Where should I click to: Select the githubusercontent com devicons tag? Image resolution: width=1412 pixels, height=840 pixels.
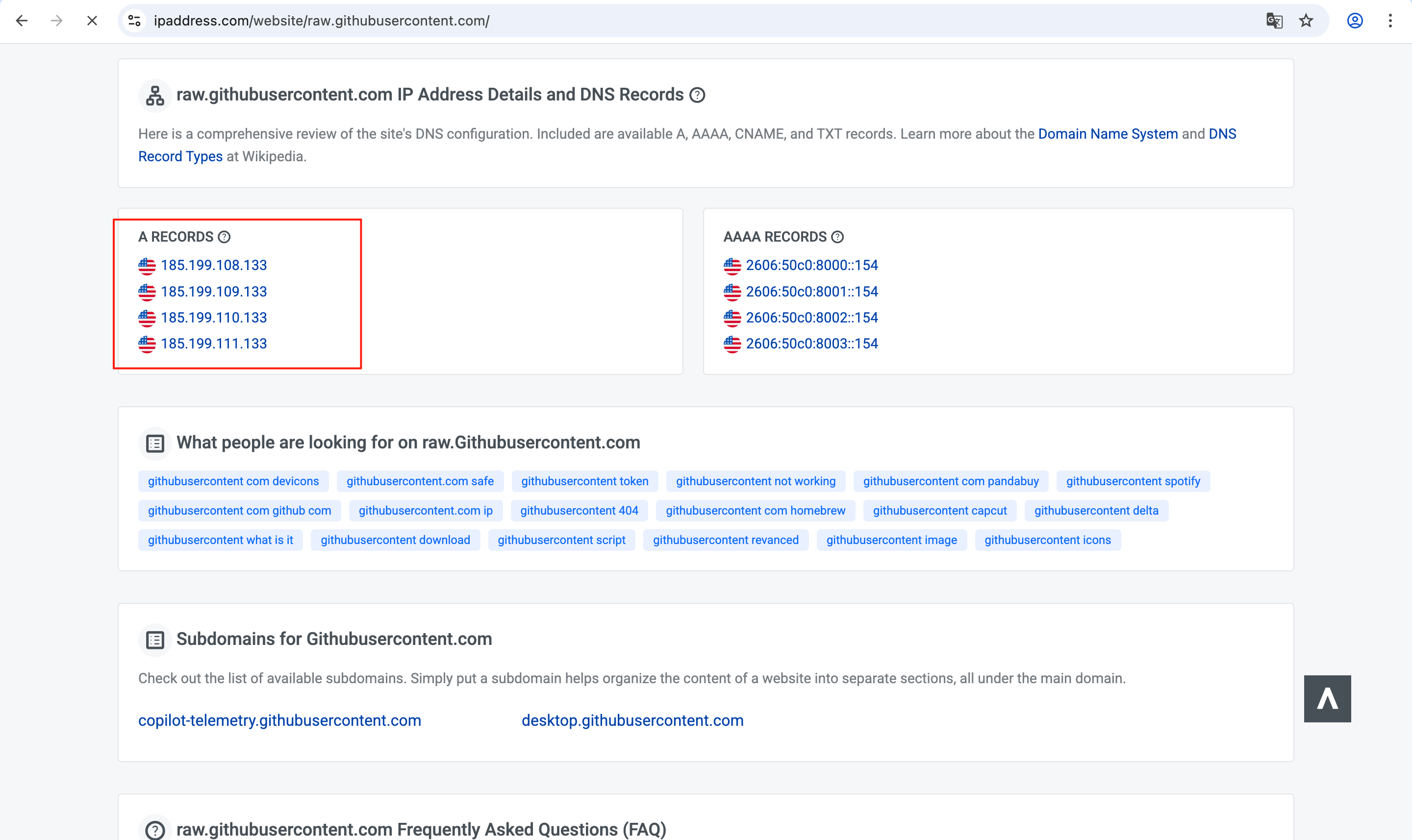click(x=233, y=481)
